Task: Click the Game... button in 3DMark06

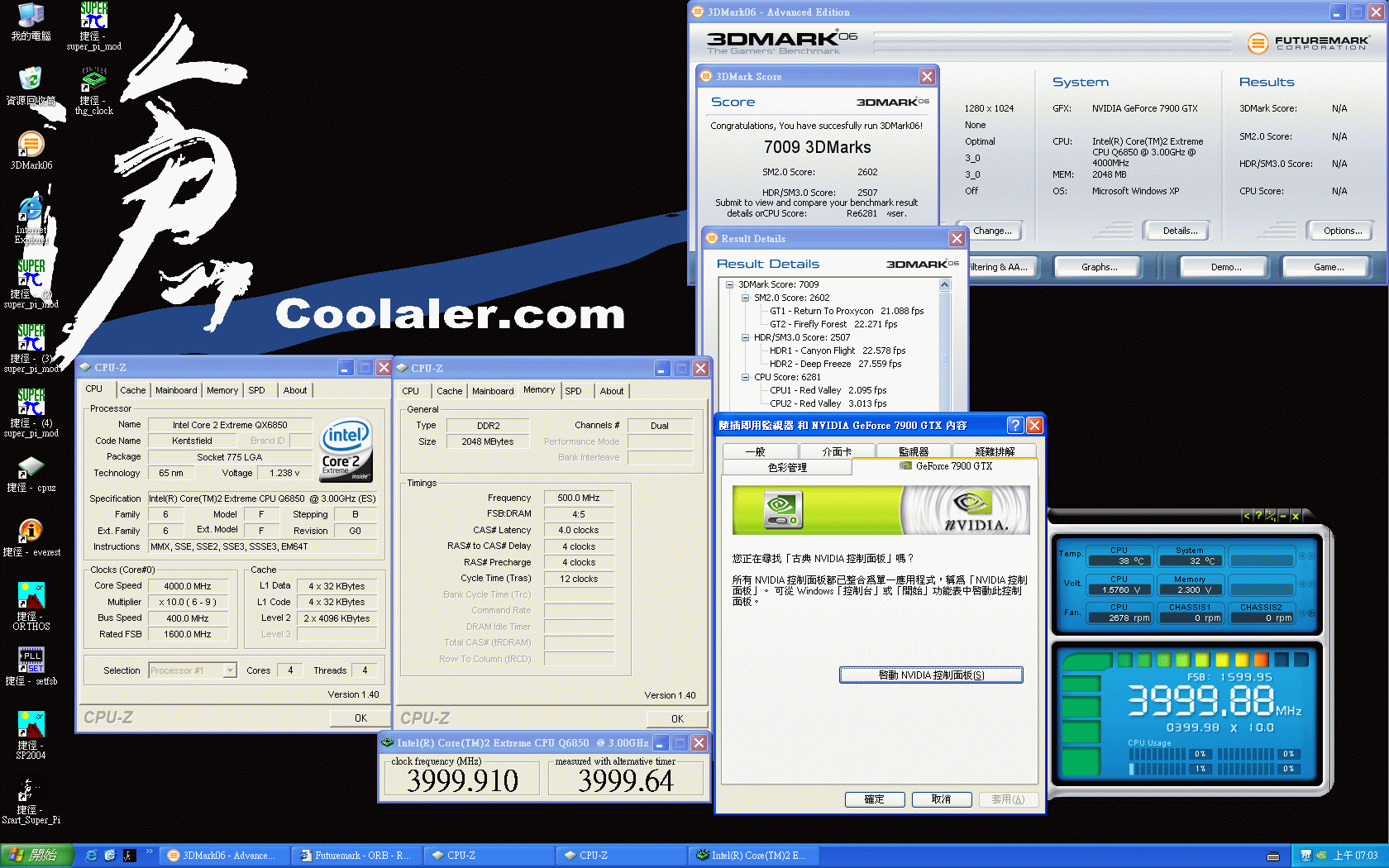Action: tap(1326, 267)
